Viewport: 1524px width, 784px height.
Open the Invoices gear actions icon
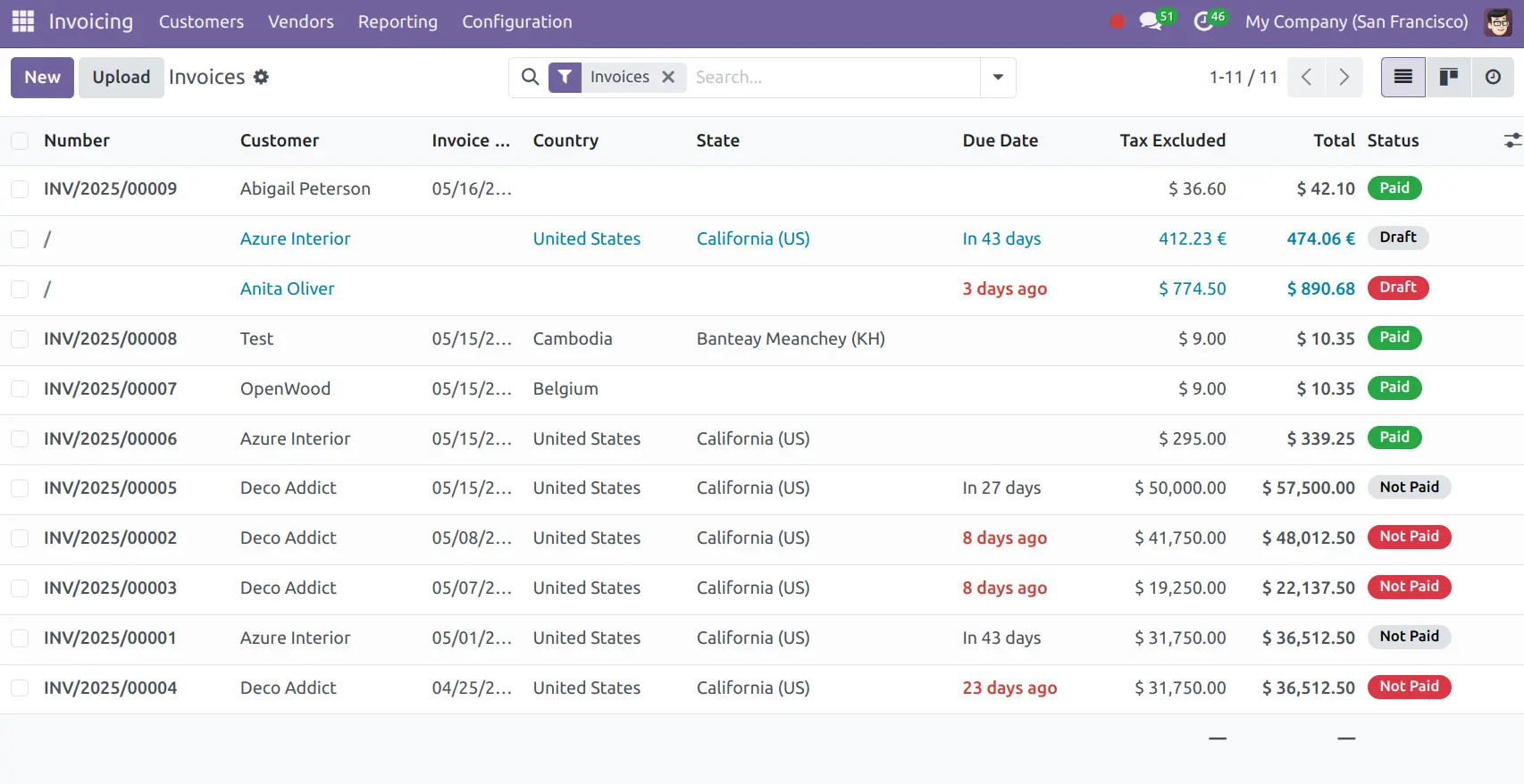261,77
